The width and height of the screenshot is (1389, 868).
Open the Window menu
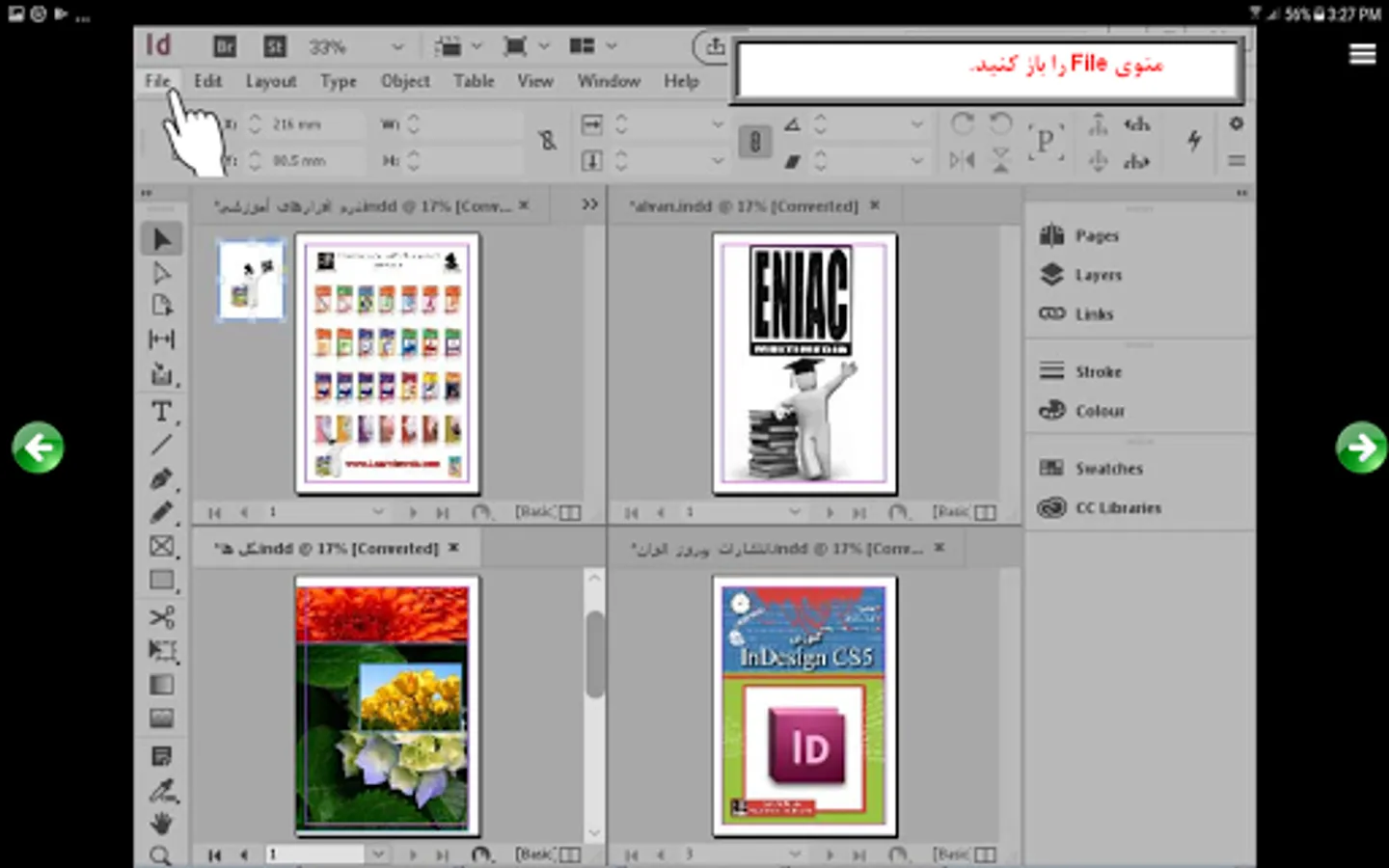click(608, 81)
